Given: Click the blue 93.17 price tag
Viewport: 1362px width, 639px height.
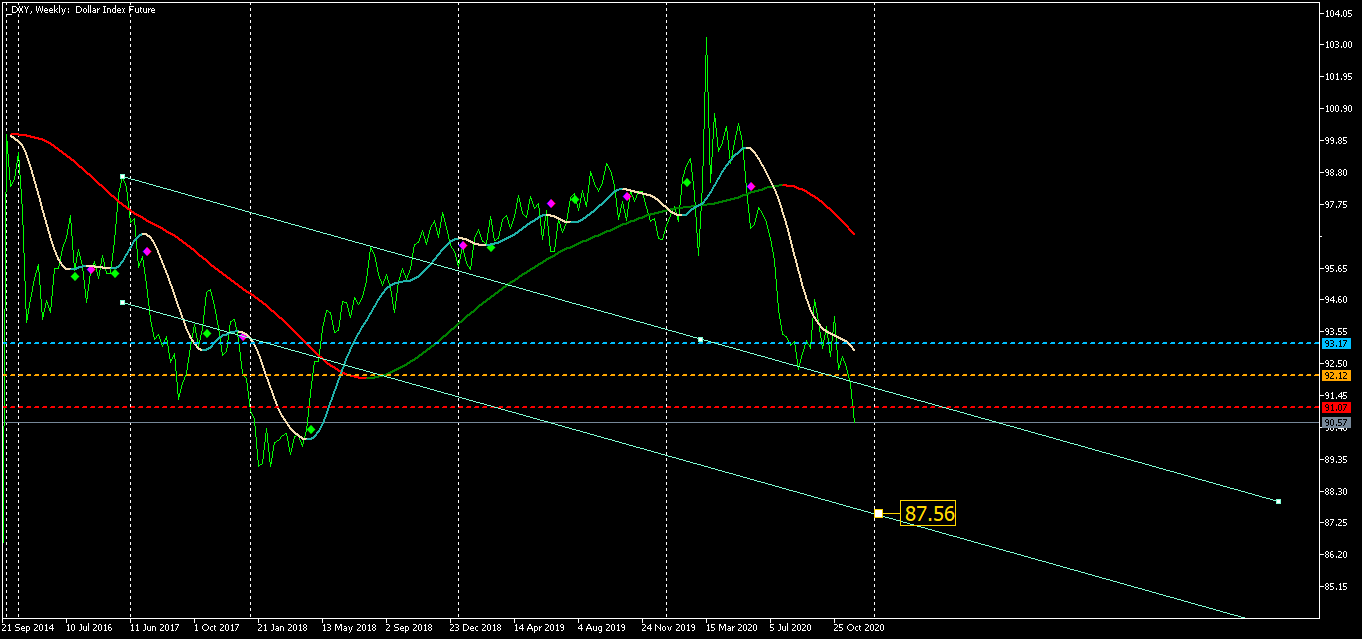Looking at the screenshot, I should pyautogui.click(x=1336, y=343).
